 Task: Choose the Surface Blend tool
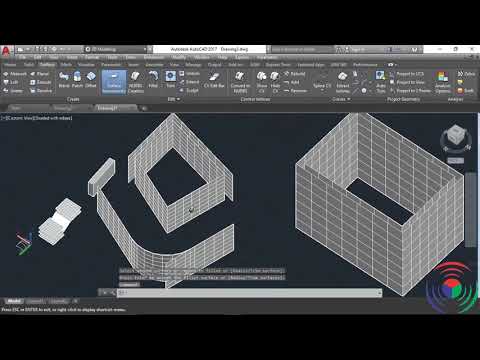64,79
